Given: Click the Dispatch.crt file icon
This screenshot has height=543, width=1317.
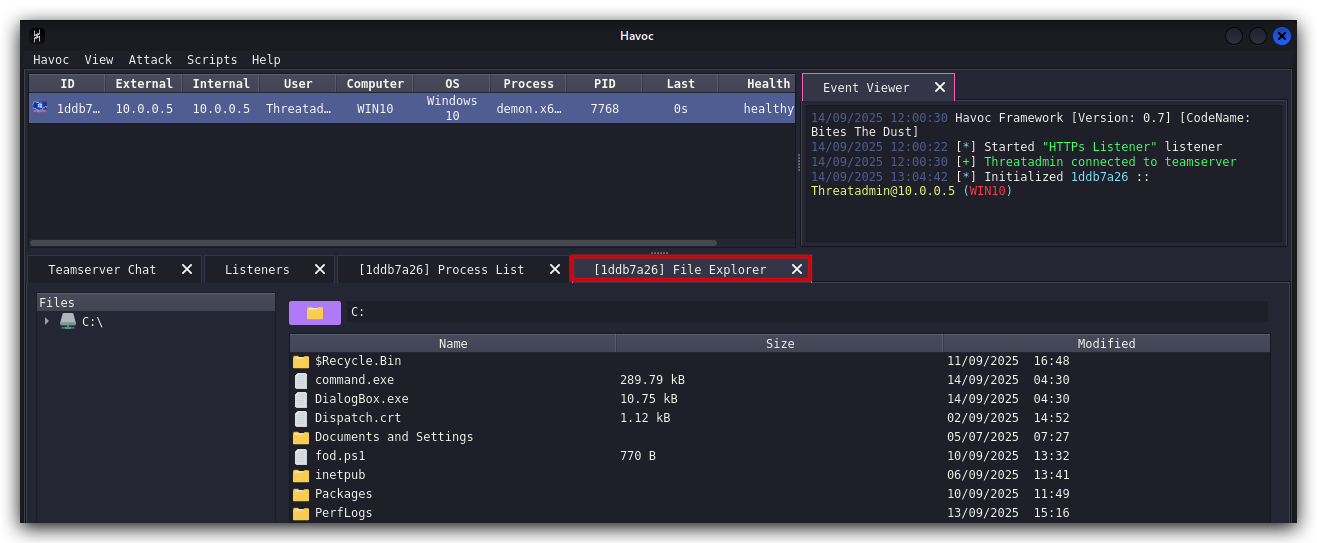Looking at the screenshot, I should tap(301, 418).
